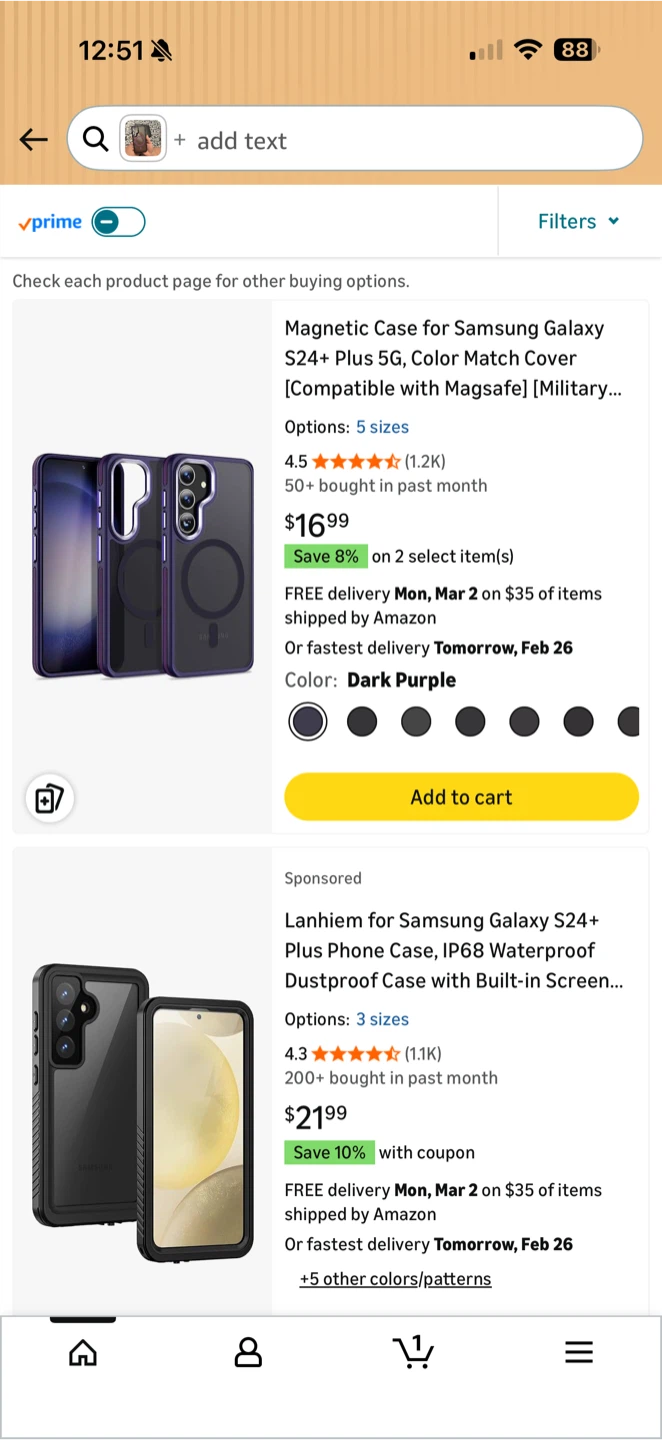Expand the Filters dropdown
Viewport: 662px width, 1440px height.
click(x=579, y=221)
